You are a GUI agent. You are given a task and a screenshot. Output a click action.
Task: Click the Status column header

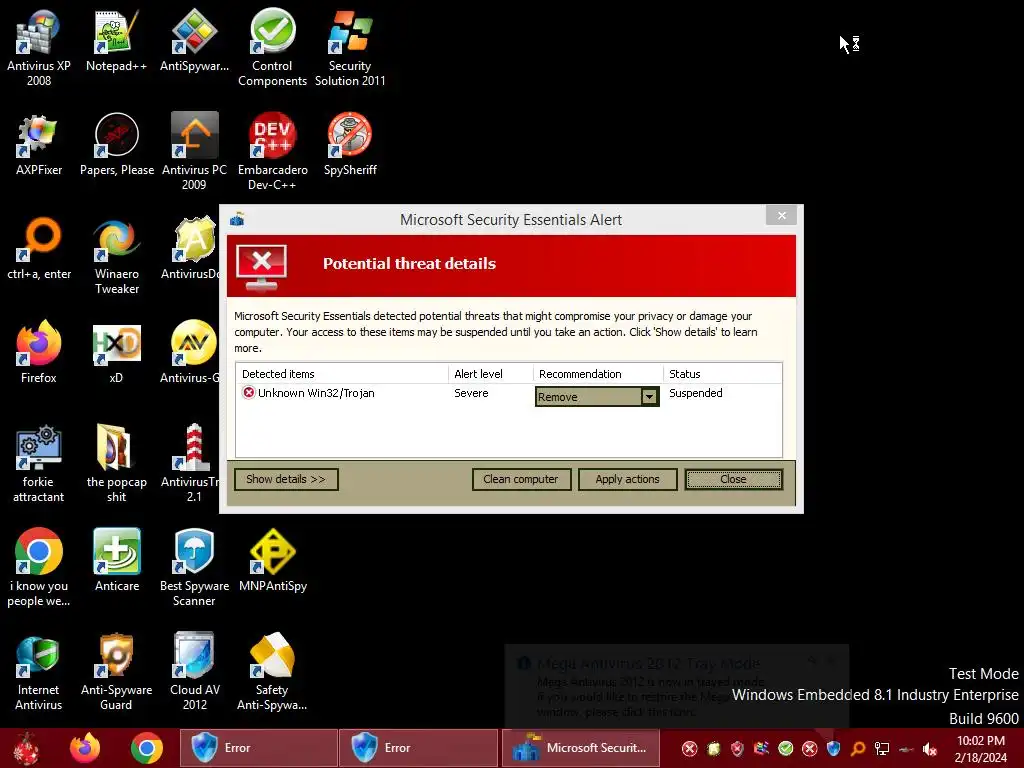(x=722, y=374)
